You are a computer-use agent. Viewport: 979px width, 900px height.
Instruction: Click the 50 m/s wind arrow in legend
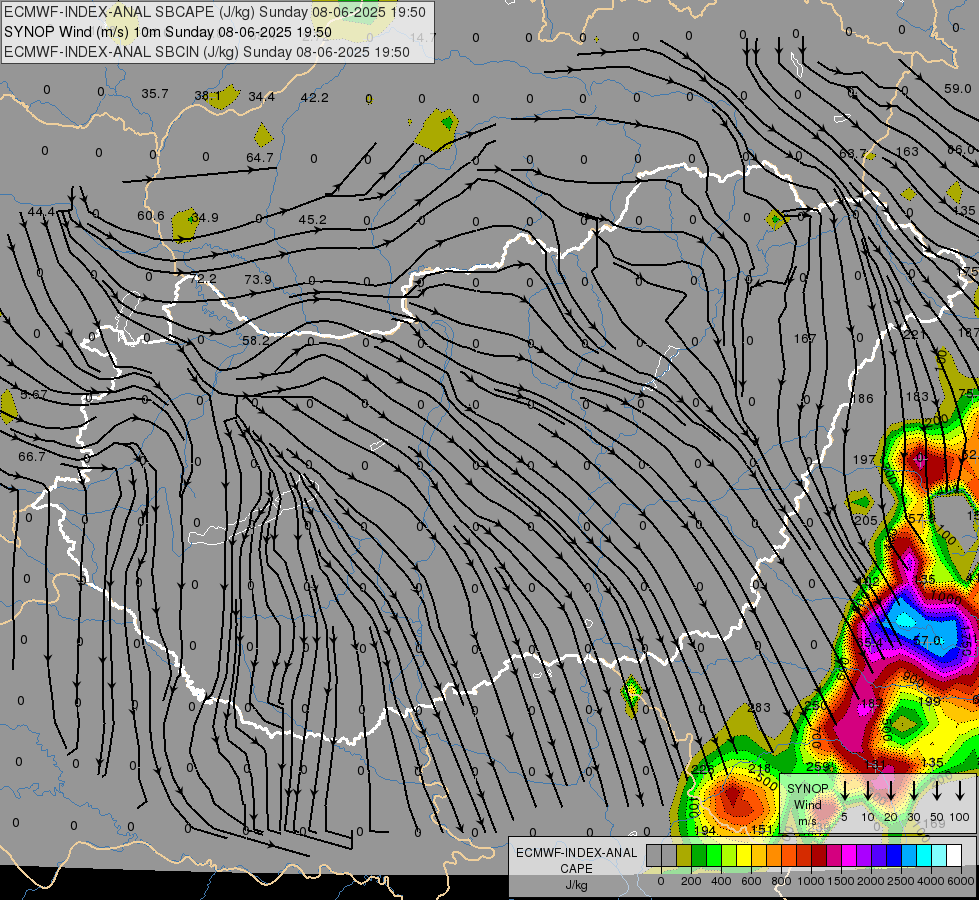pos(937,791)
